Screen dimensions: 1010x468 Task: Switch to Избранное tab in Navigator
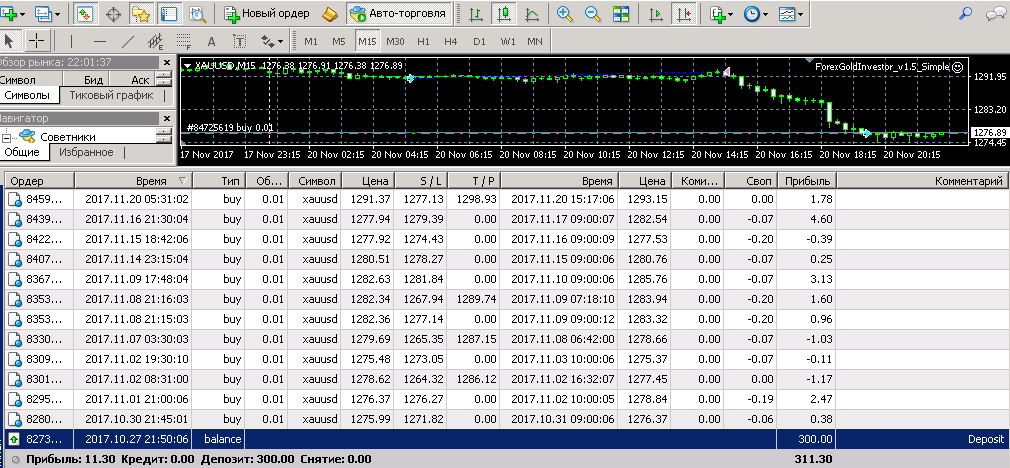[86, 153]
